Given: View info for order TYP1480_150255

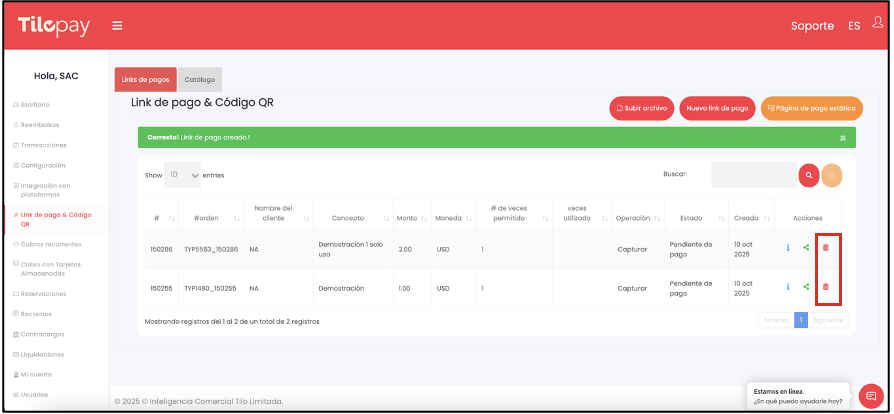Looking at the screenshot, I should coord(788,287).
